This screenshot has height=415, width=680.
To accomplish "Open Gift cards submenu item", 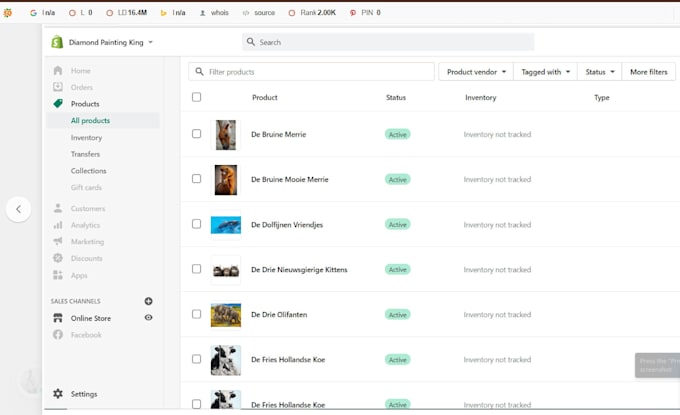I will 86,187.
